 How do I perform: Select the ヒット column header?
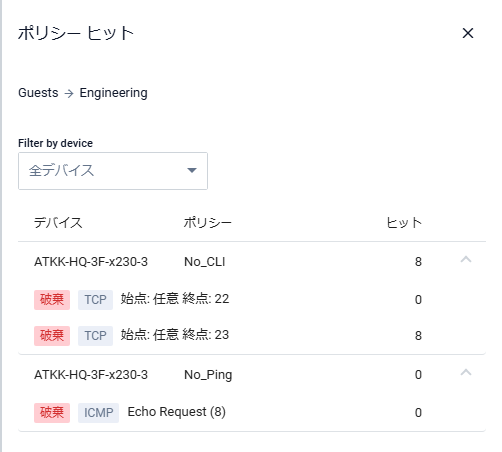coord(404,223)
